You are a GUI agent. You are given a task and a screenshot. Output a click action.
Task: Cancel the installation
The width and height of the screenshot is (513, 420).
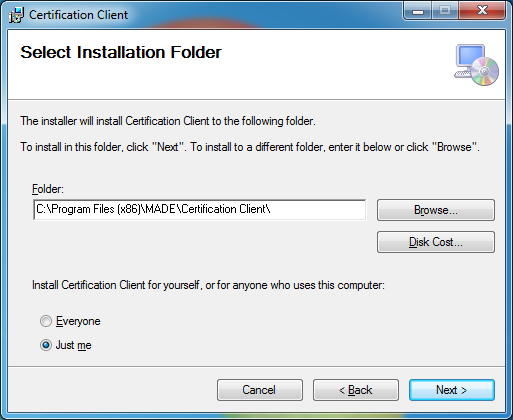(x=260, y=390)
